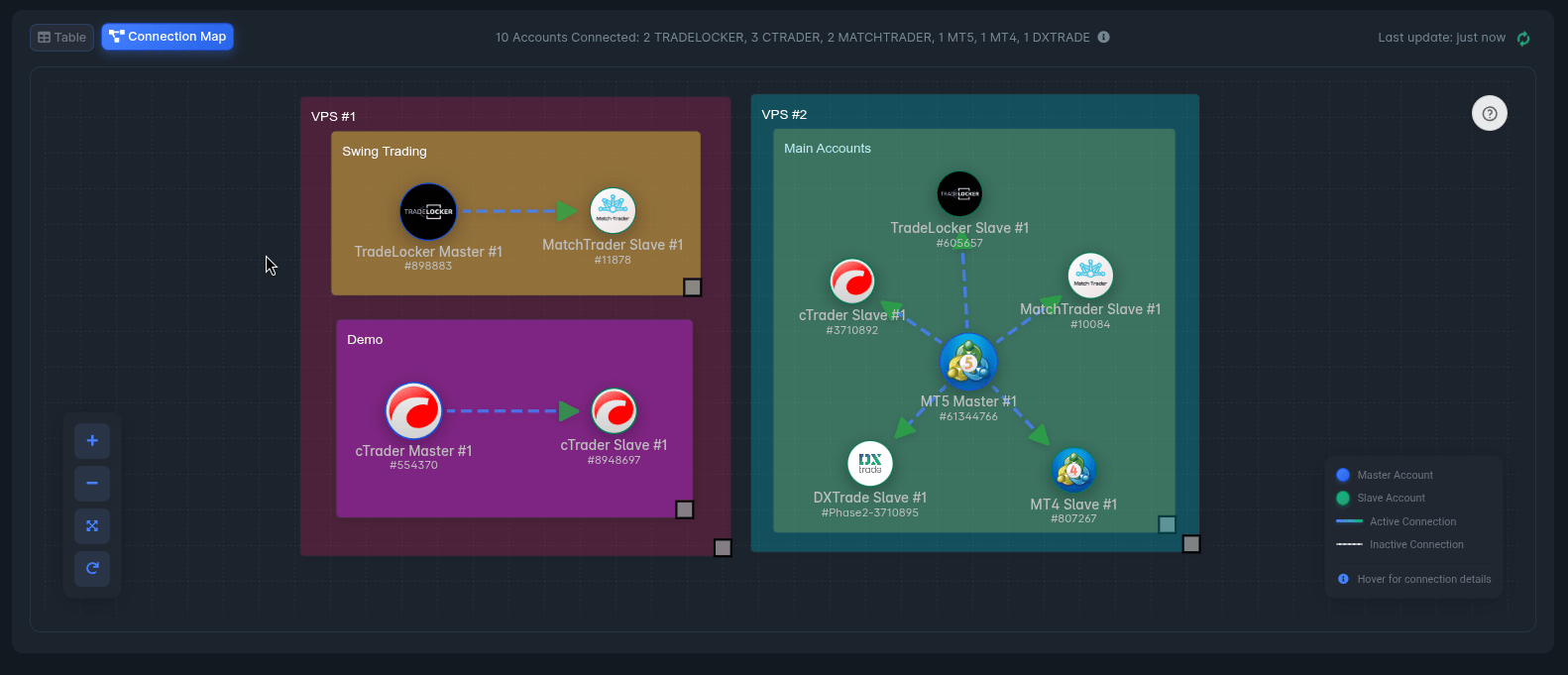
Task: Click account number #898883
Action: click(428, 266)
